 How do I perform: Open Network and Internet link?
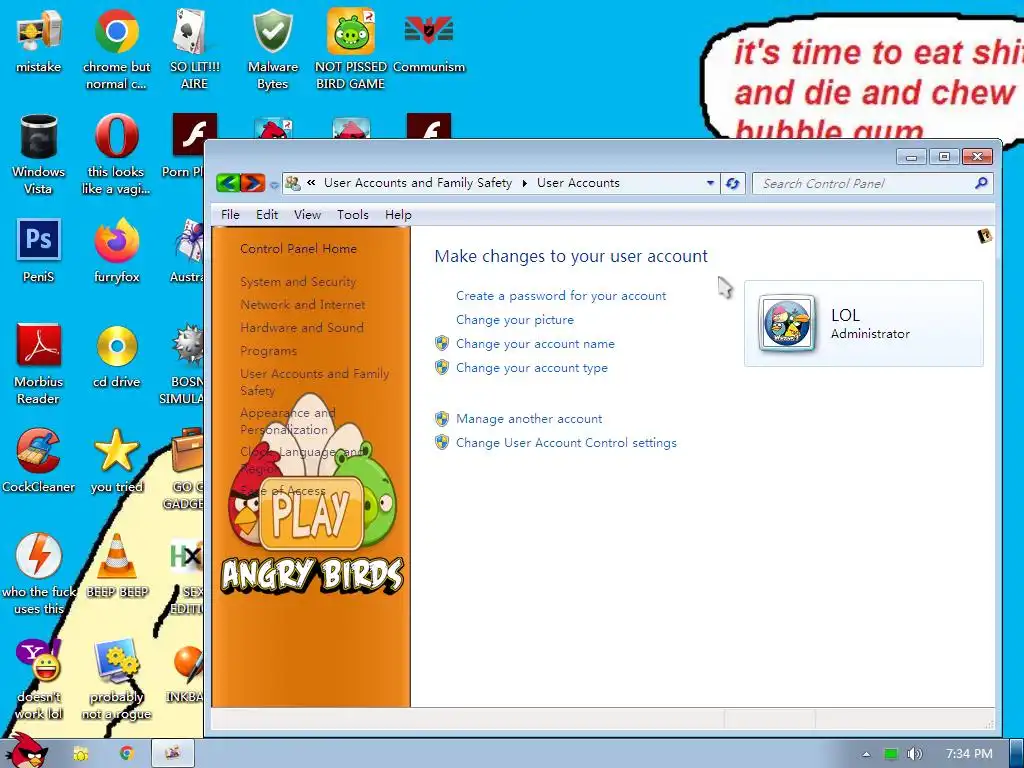pyautogui.click(x=302, y=304)
